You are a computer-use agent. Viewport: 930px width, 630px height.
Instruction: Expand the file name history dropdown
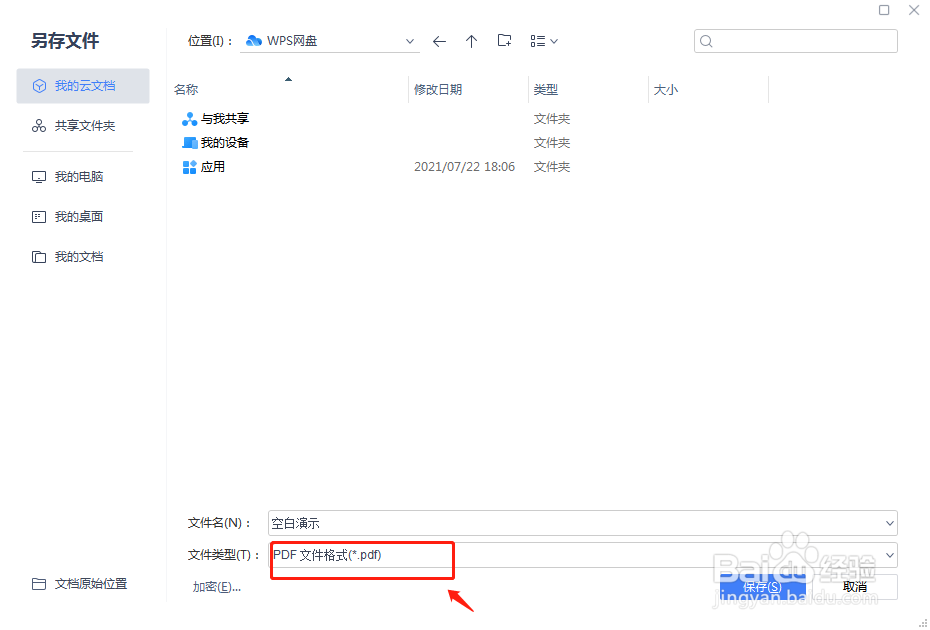click(890, 523)
